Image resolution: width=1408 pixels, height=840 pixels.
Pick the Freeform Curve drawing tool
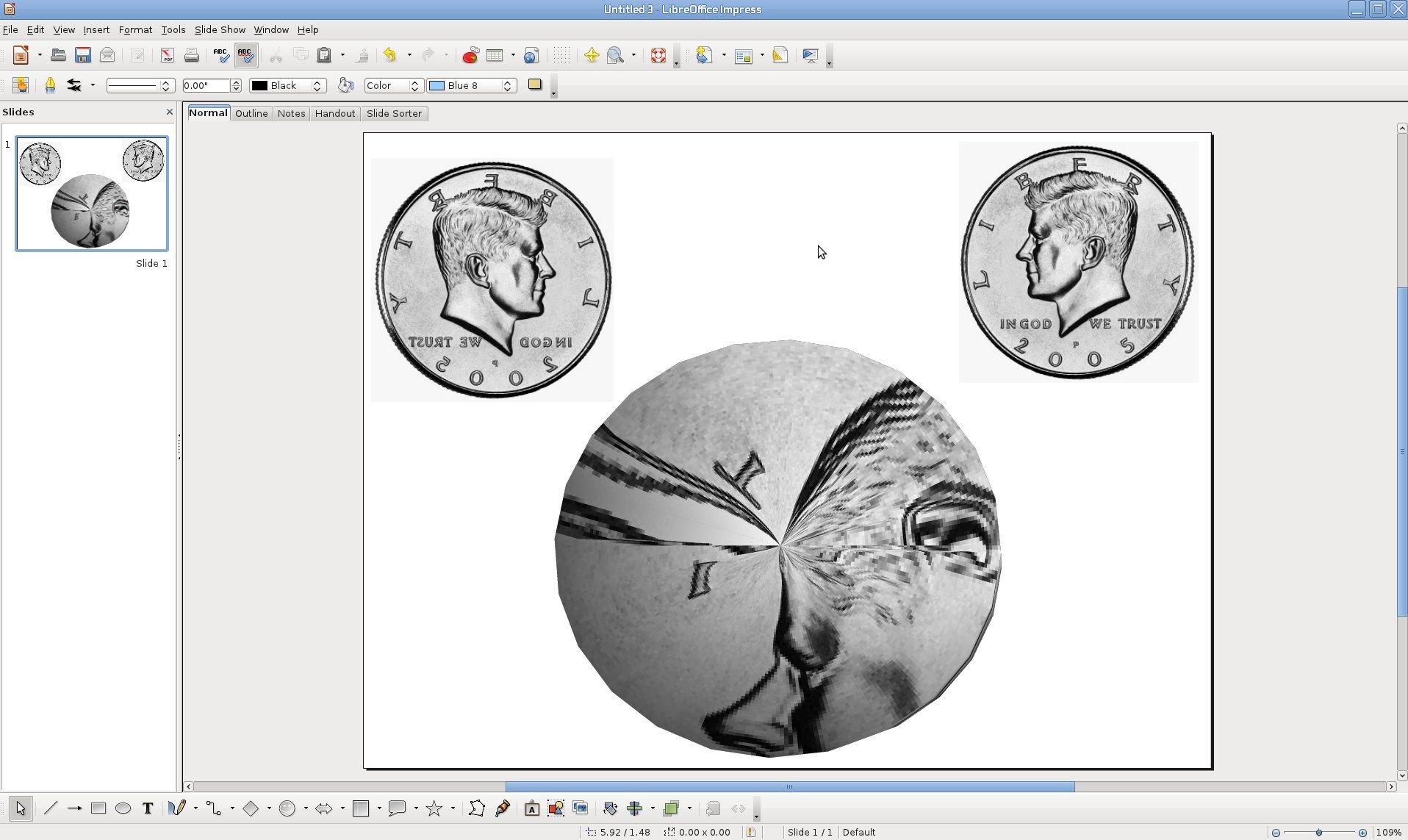[178, 808]
